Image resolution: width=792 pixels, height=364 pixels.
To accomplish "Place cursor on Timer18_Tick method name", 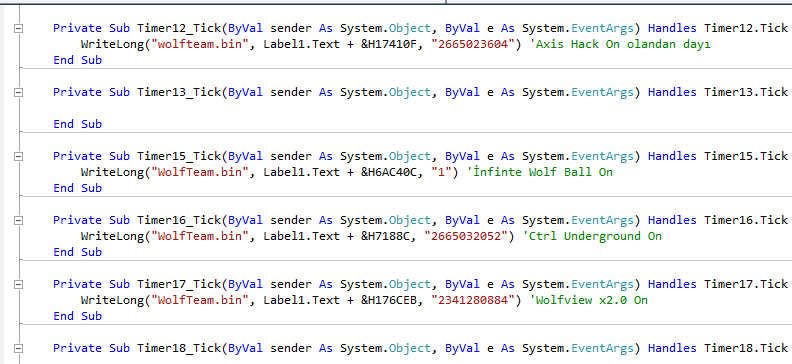I will (x=179, y=348).
